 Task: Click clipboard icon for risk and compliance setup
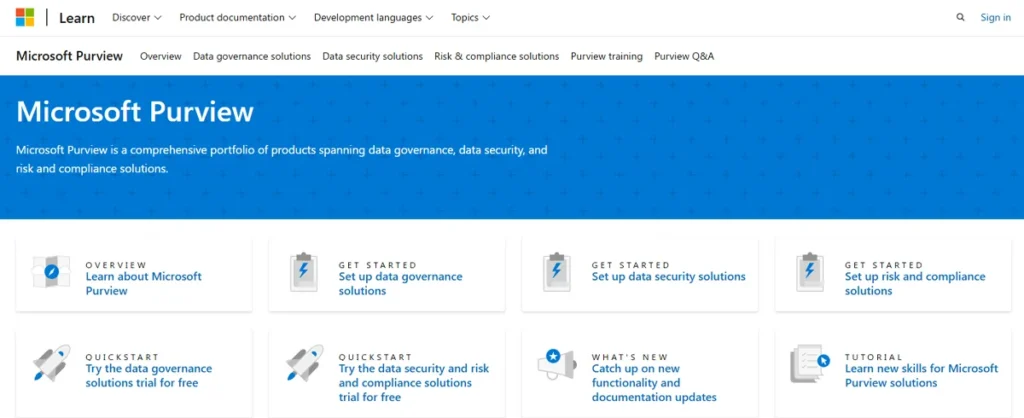810,272
